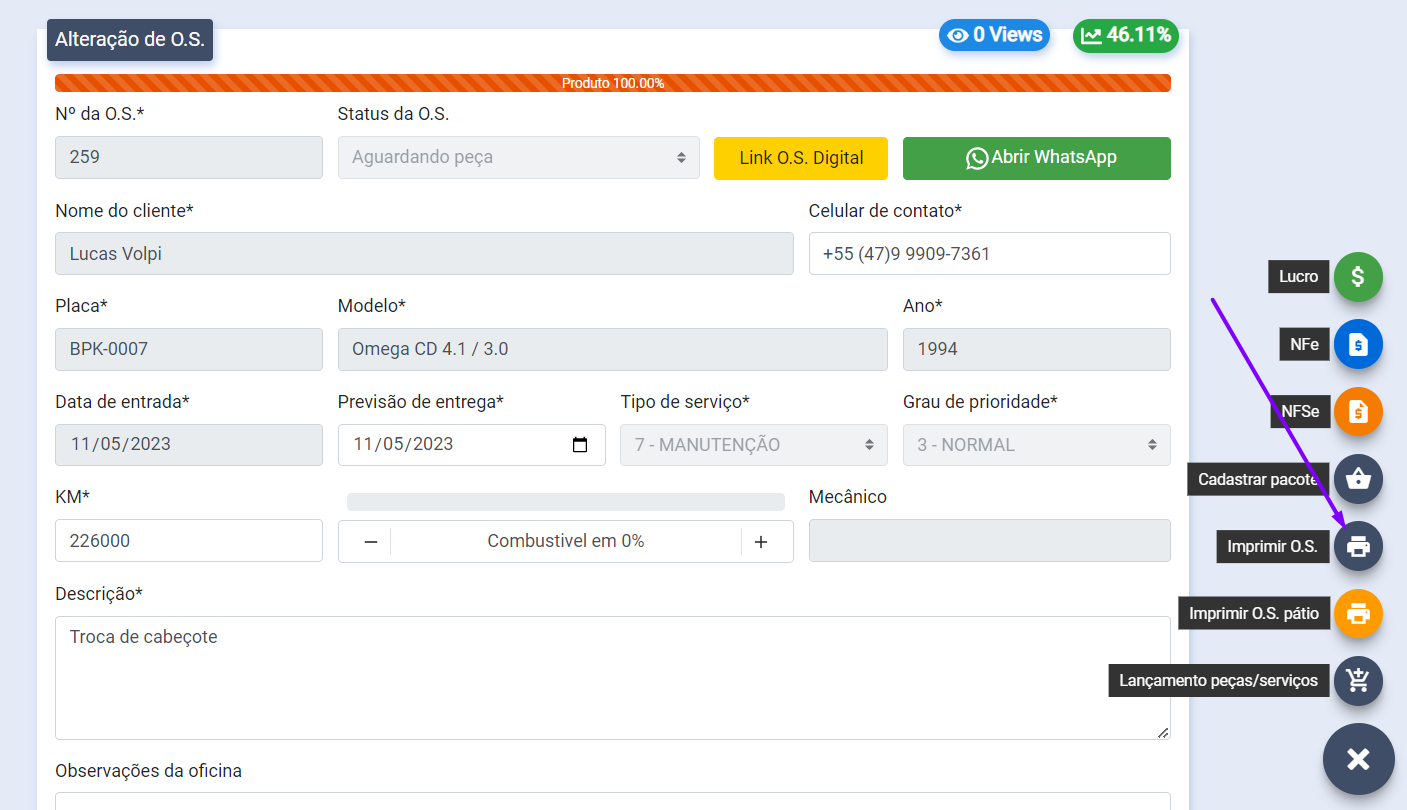Click the orange NFSe invoice icon
This screenshot has width=1407, height=810.
(x=1357, y=411)
